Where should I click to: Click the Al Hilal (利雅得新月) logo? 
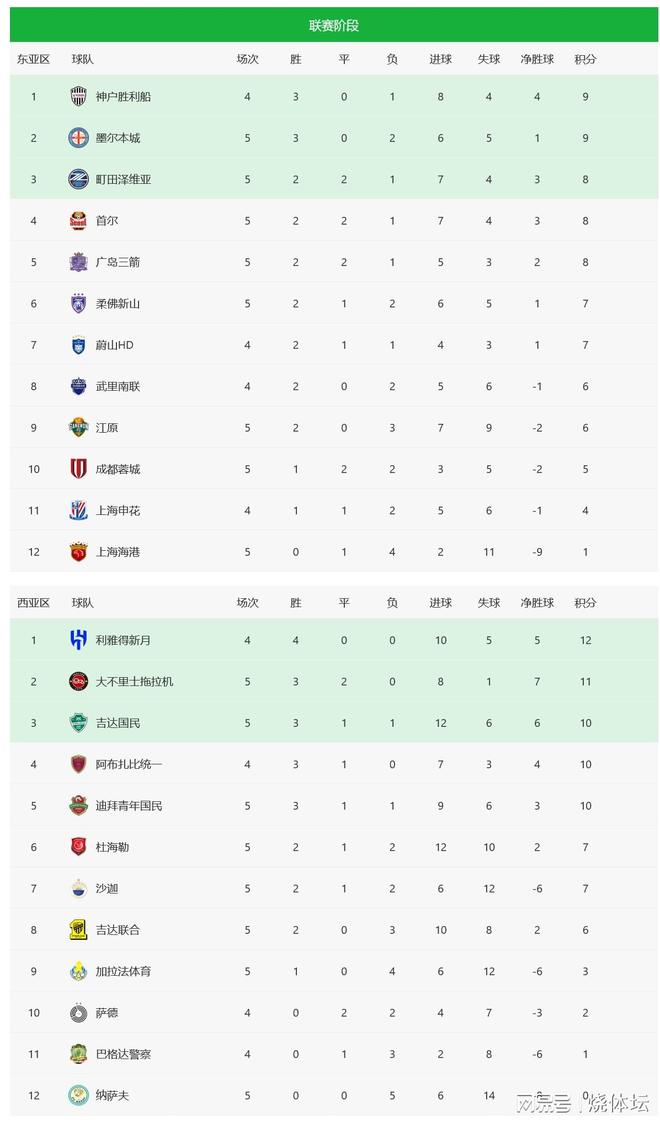tap(78, 640)
